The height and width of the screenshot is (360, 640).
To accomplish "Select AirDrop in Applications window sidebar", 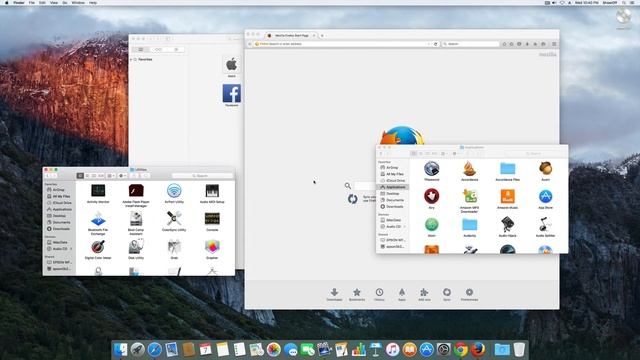I will click(392, 168).
